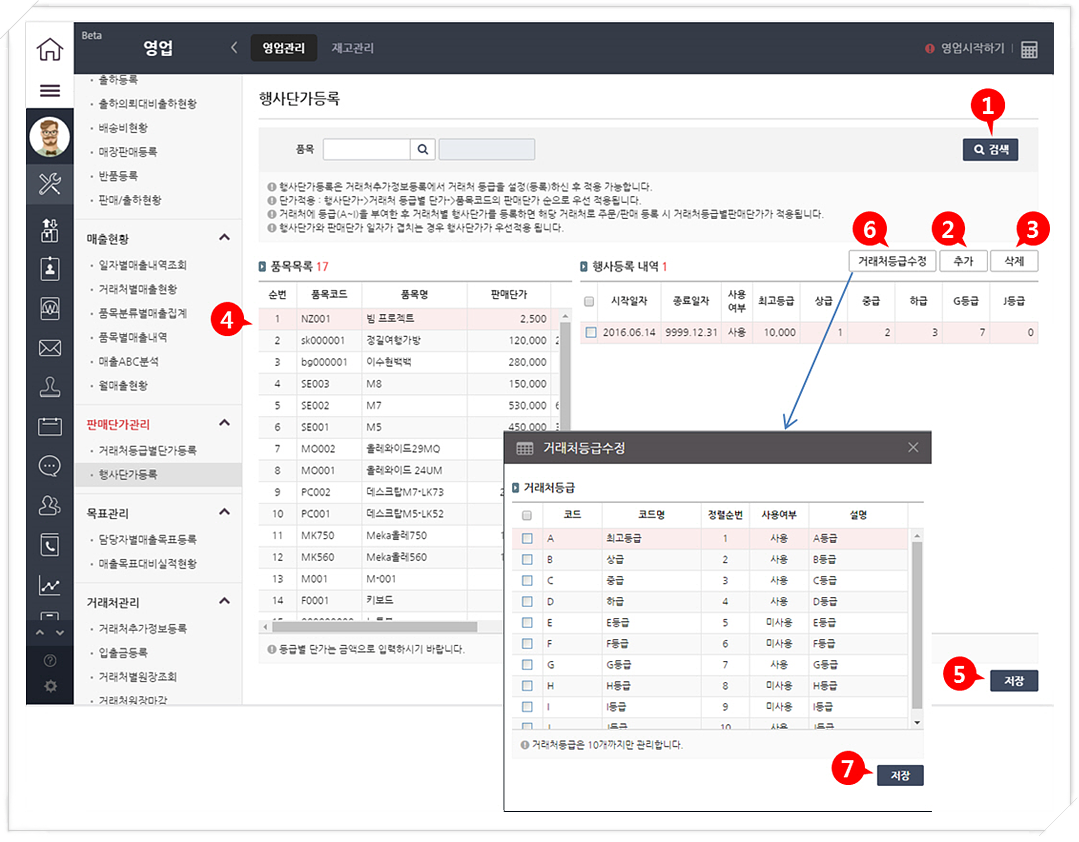This screenshot has height=842, width=1079.
Task: Open the settings gear icon in sidebar
Action: coord(50,686)
